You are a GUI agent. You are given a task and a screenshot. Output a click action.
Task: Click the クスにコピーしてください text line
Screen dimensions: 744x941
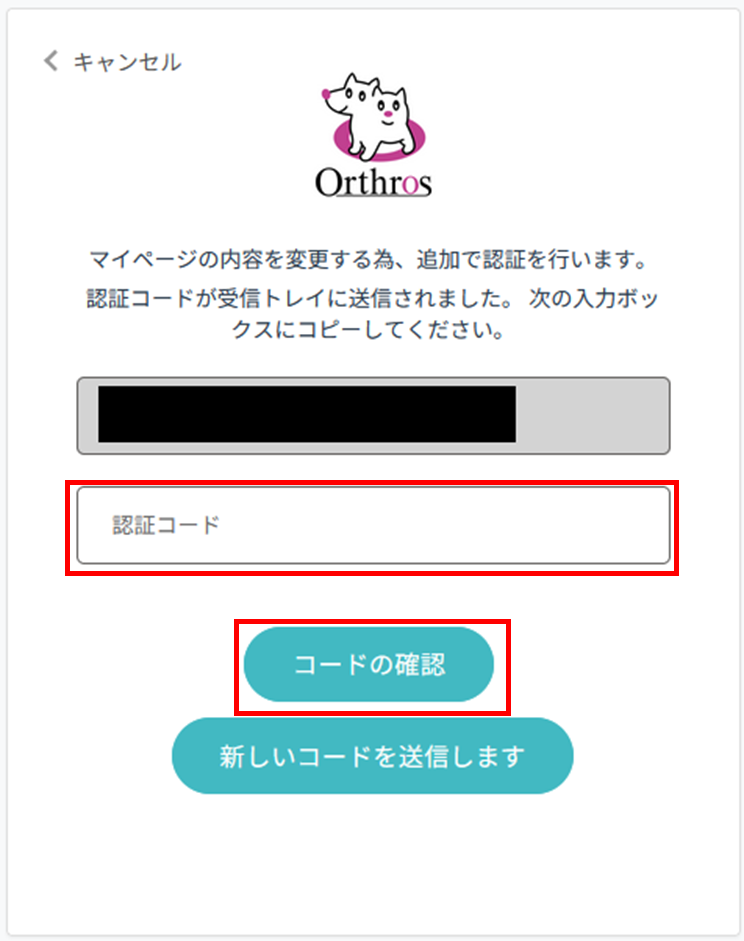(x=368, y=330)
